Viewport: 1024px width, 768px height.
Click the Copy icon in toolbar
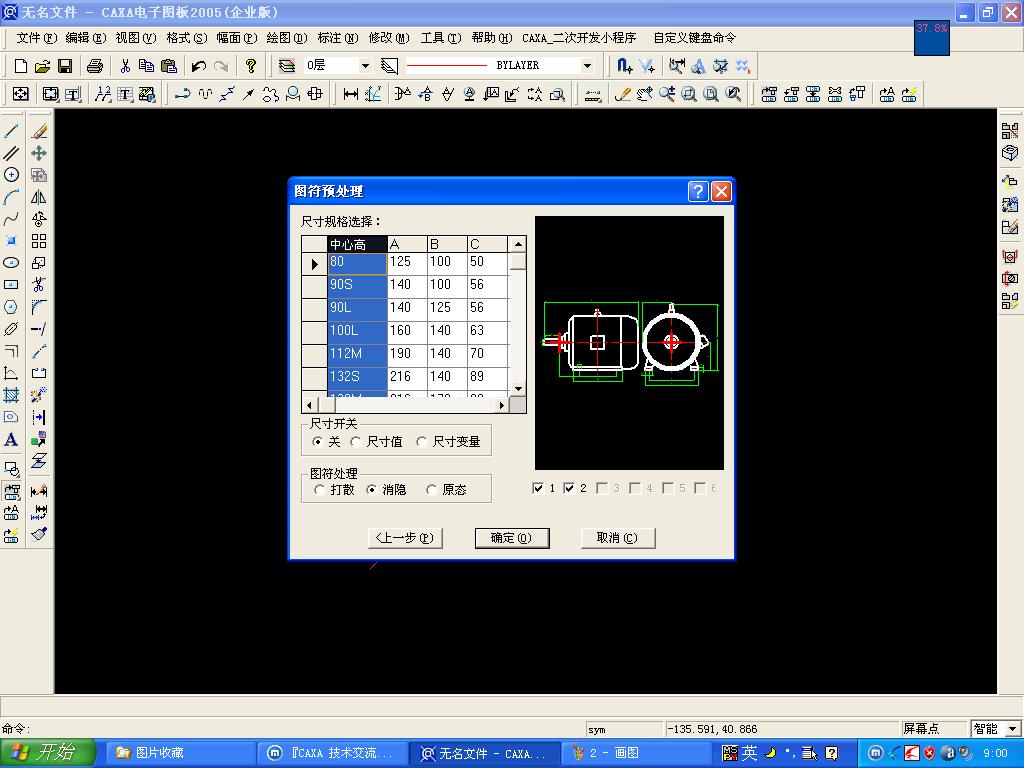146,65
